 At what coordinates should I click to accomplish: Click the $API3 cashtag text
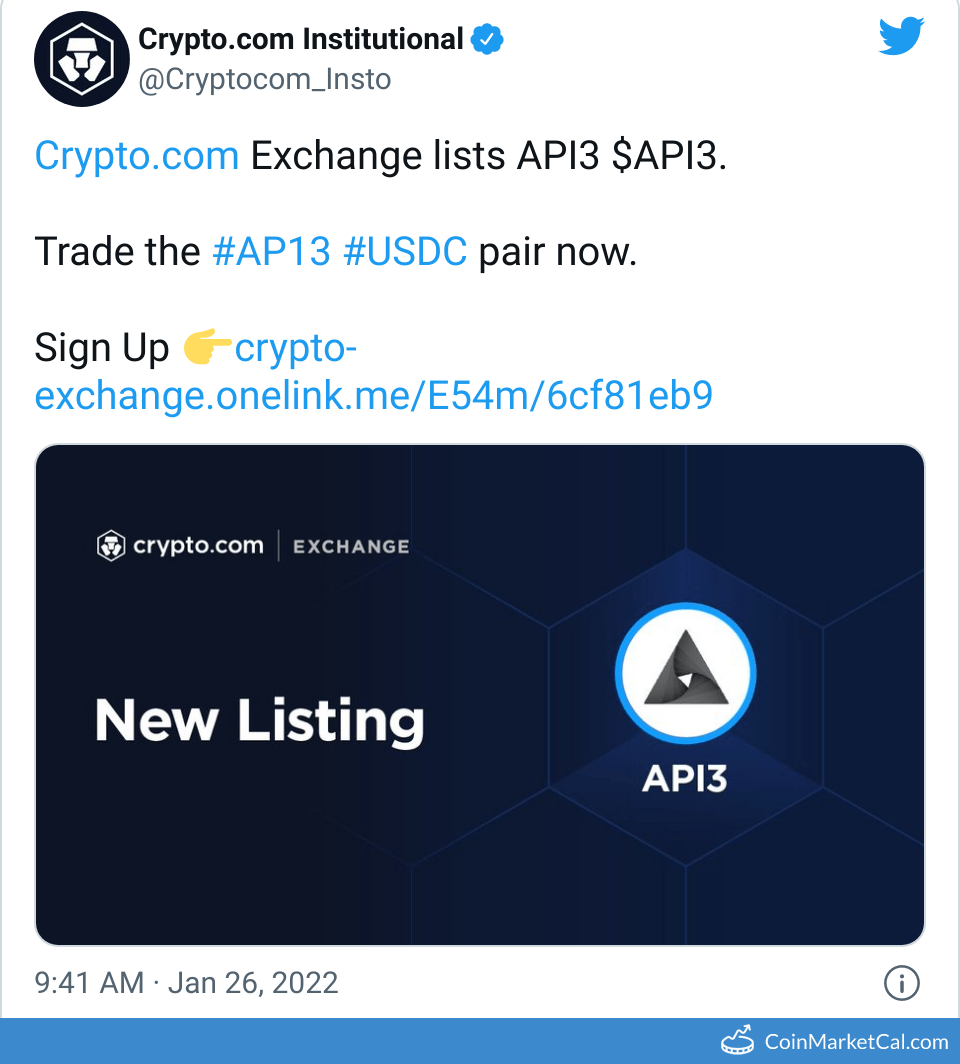668,157
